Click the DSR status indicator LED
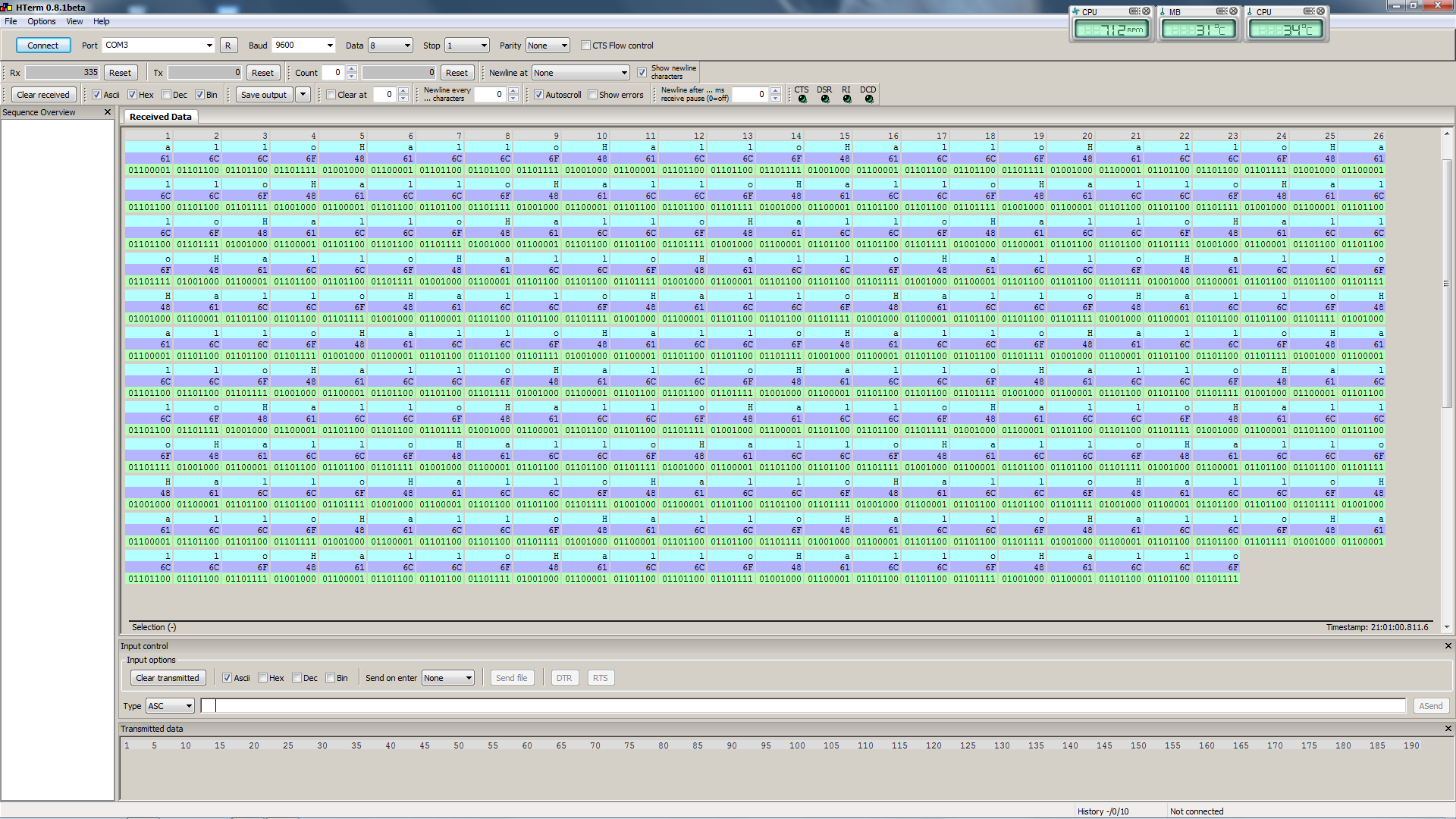This screenshot has width=1456, height=819. 825,99
